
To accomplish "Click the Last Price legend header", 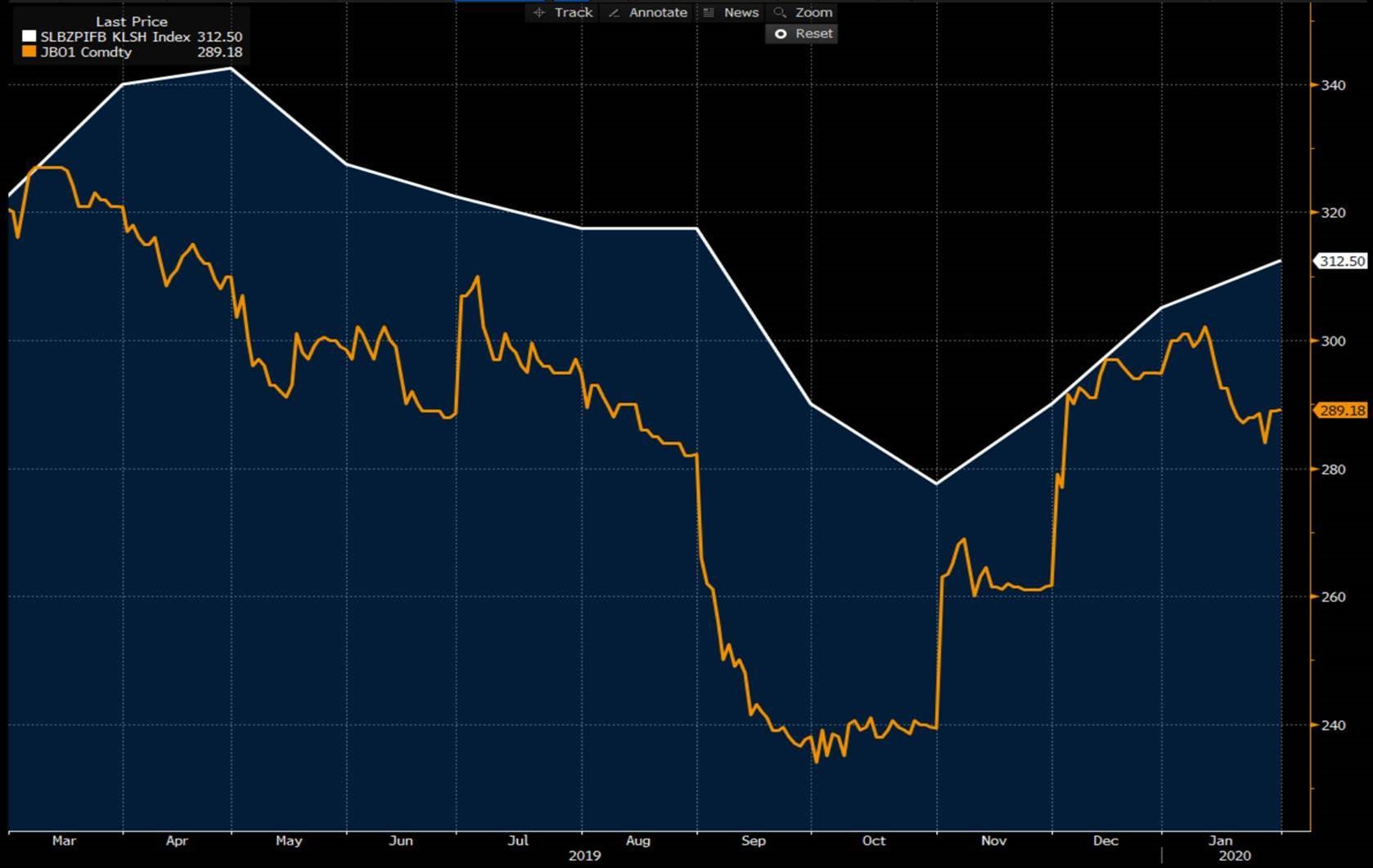I will (131, 21).
